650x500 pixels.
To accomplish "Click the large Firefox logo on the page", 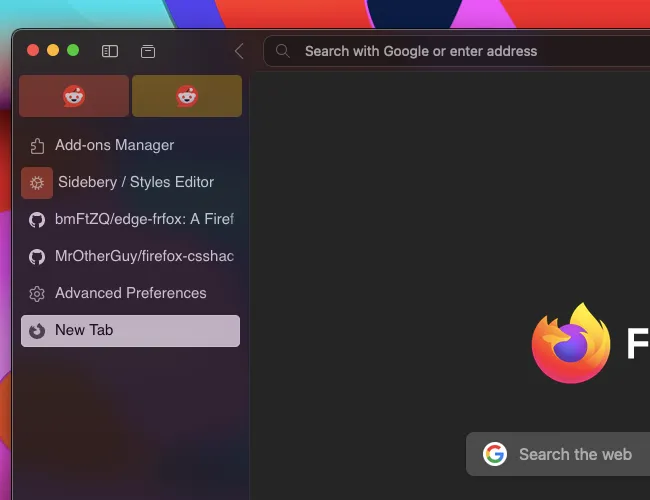I will point(571,343).
